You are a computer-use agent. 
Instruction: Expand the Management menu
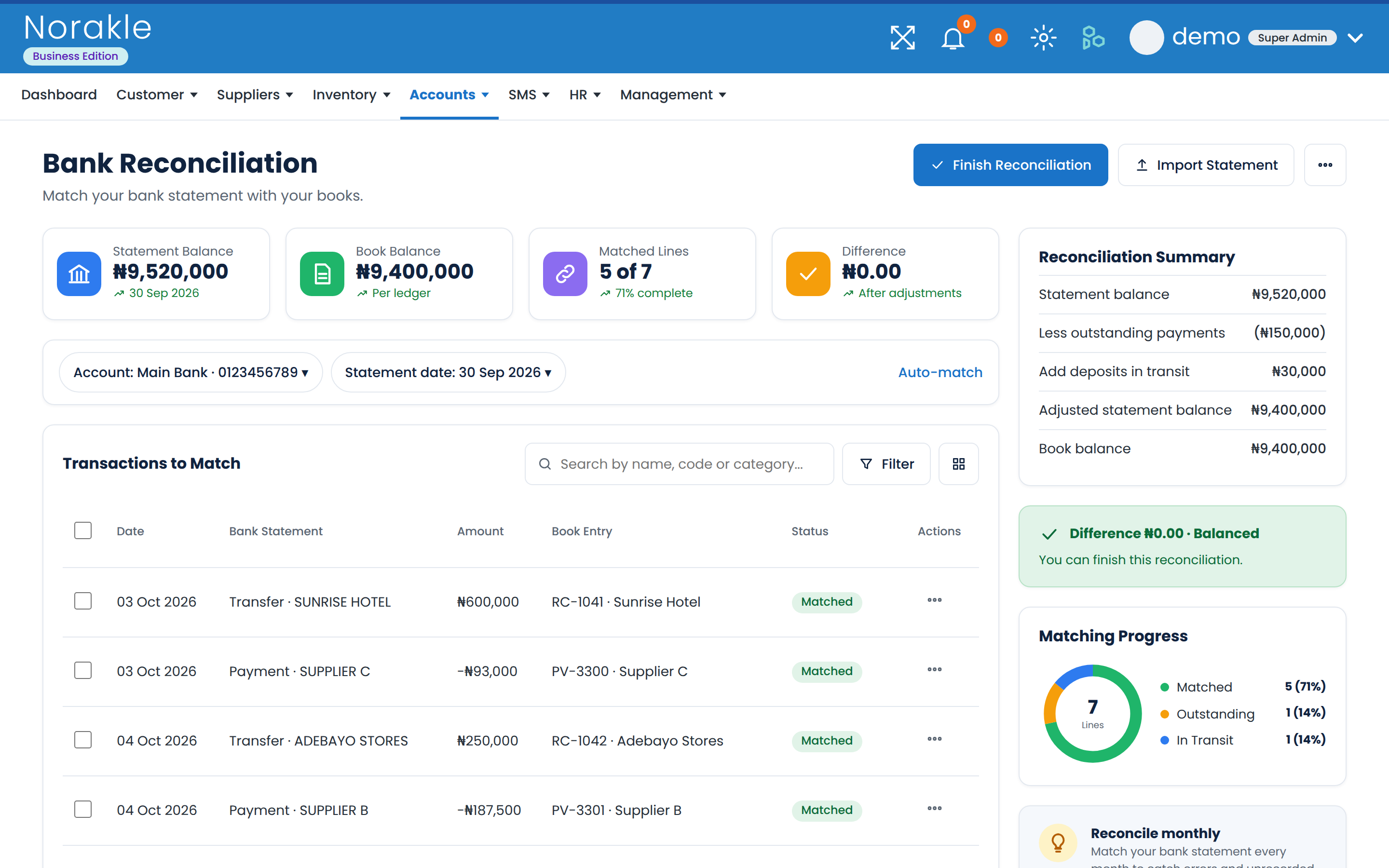(673, 95)
